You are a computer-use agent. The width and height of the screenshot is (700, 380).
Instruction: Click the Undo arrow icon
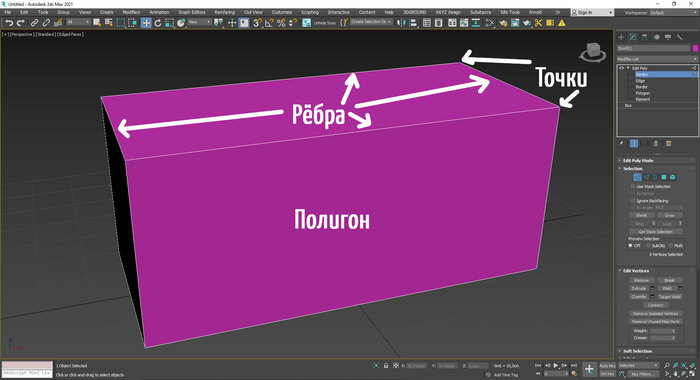click(9, 23)
